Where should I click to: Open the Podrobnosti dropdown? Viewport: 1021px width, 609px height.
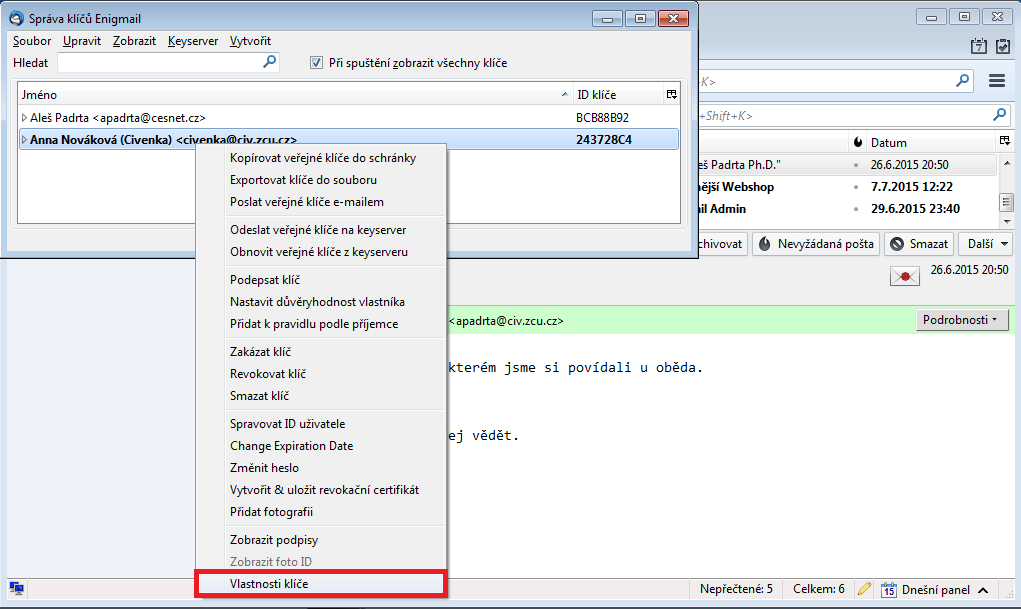961,320
